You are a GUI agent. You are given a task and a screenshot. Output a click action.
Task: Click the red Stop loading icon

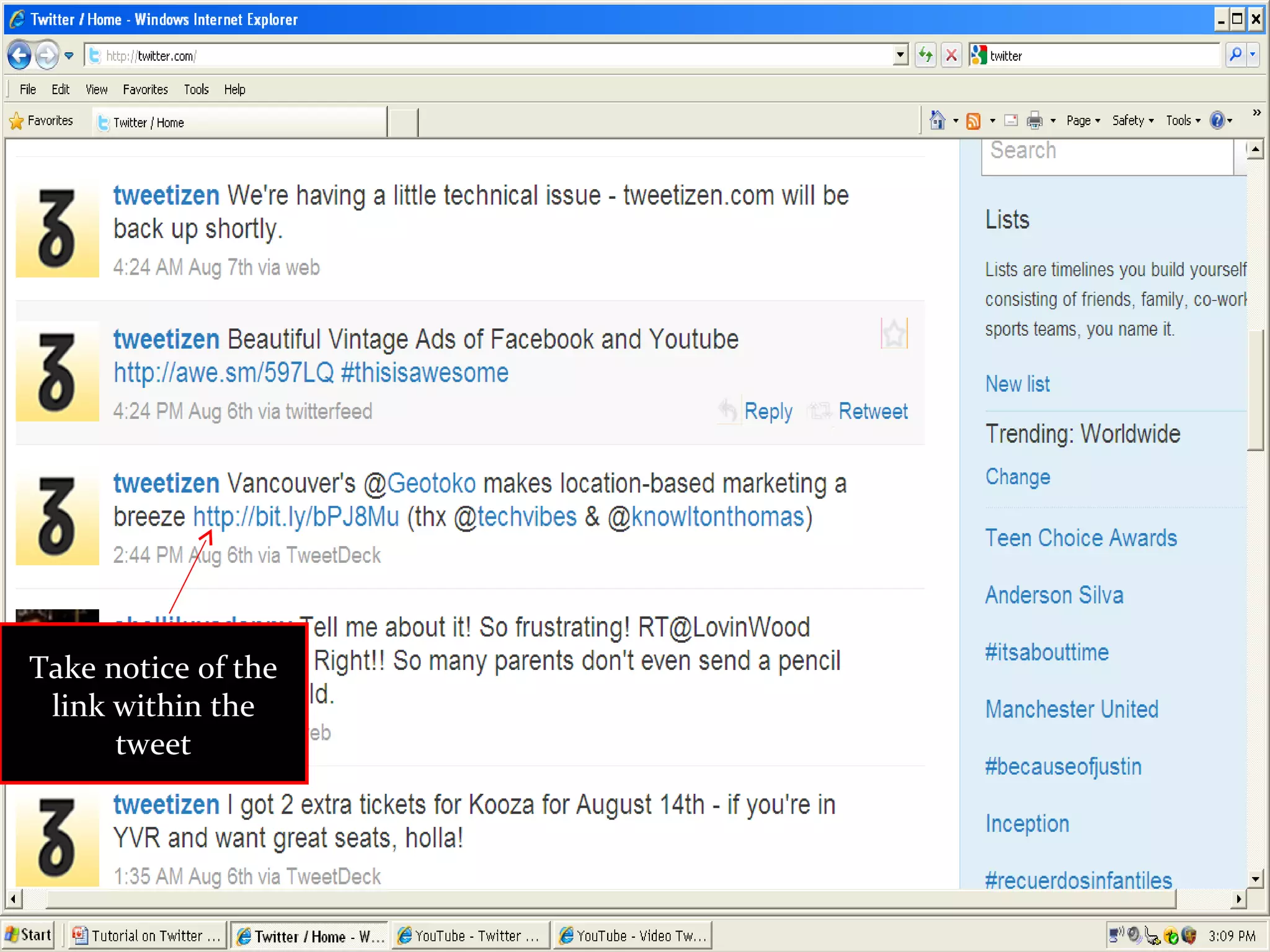(951, 56)
